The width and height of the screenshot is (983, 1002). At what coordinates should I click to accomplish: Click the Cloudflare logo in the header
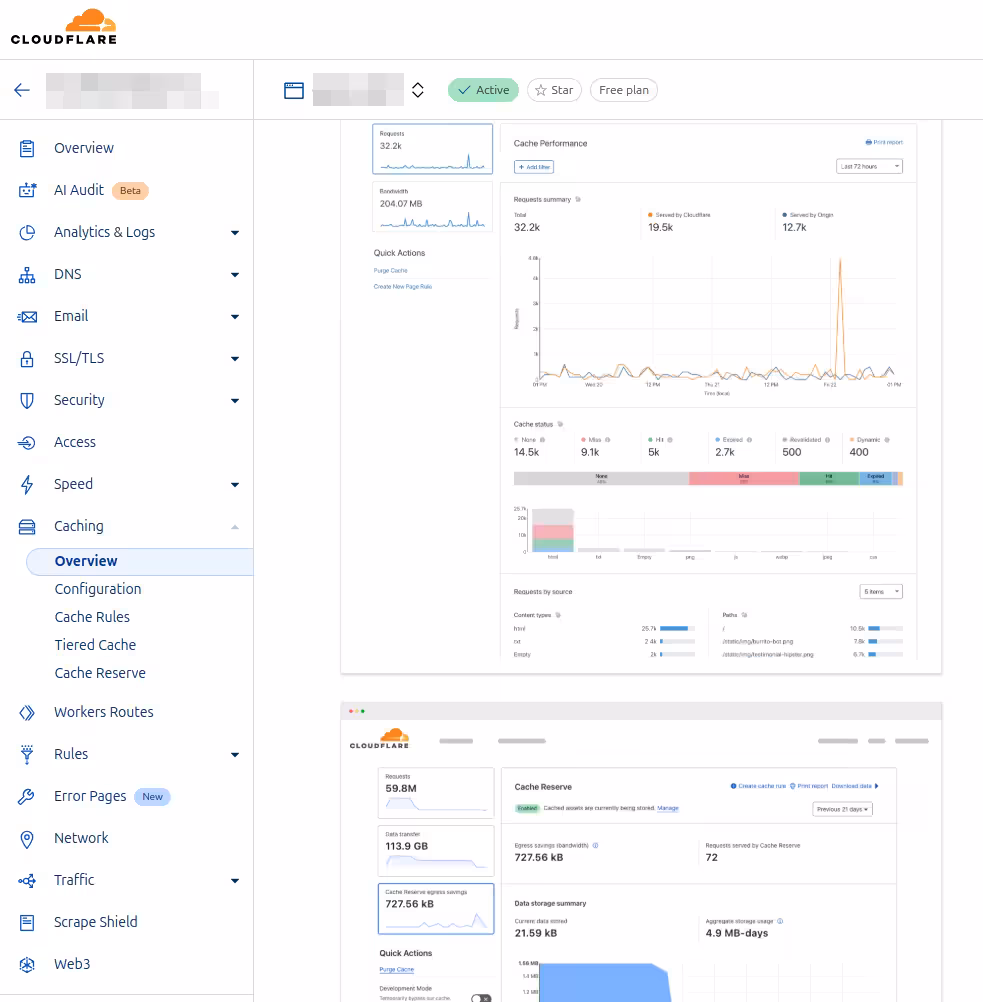point(62,28)
